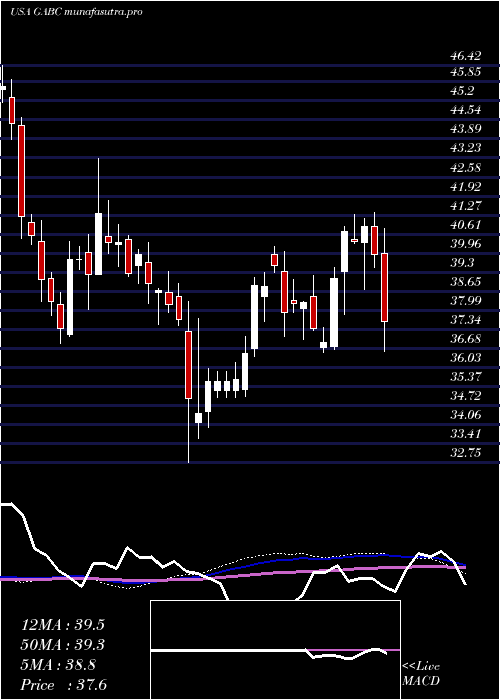Click the Price : 37.6 readout
Image resolution: width=500 pixels, height=700 pixels.
[64, 685]
